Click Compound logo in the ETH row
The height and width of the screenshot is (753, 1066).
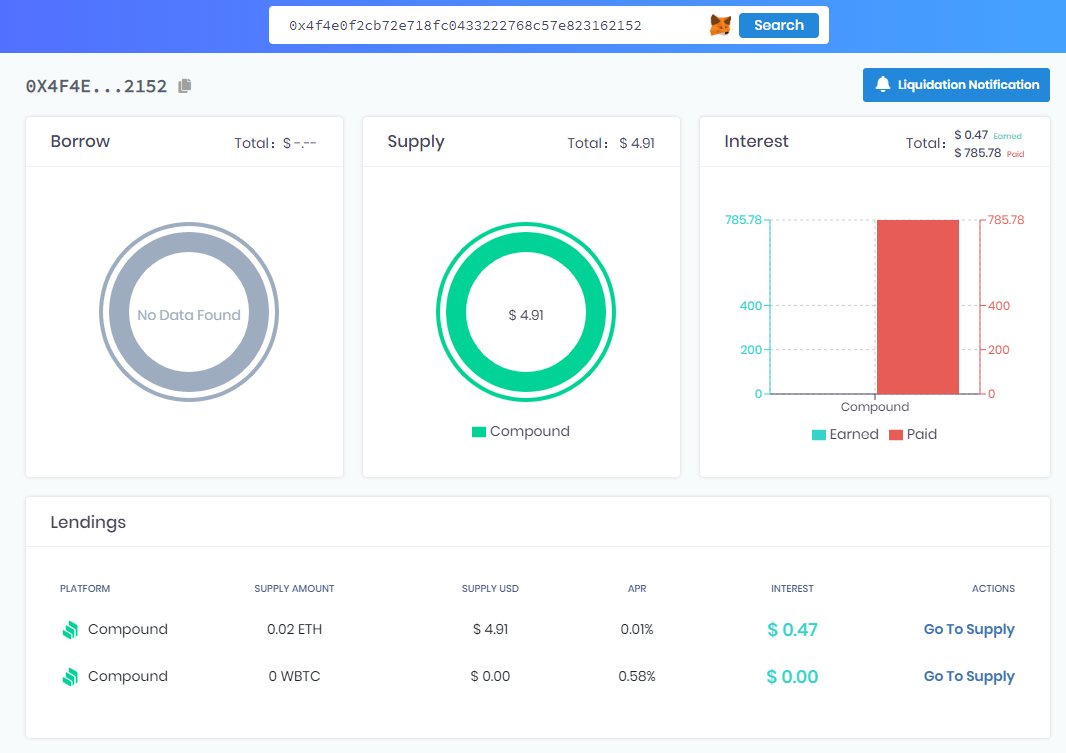[x=70, y=630]
